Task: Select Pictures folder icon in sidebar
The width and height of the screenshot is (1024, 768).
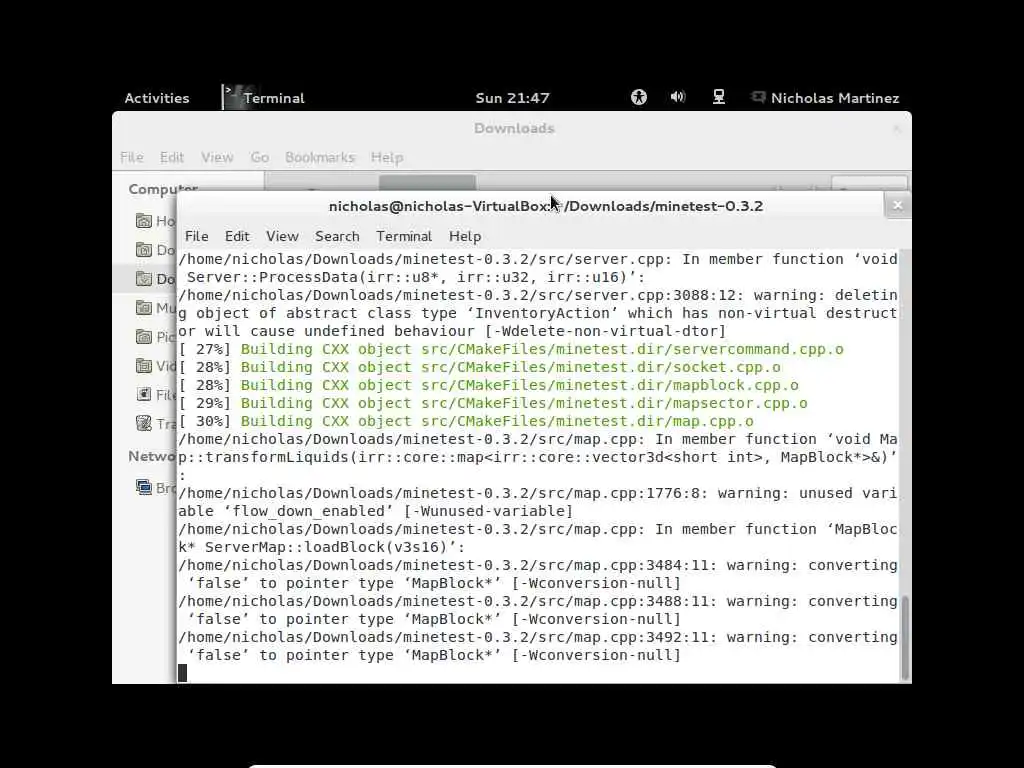Action: [144, 336]
